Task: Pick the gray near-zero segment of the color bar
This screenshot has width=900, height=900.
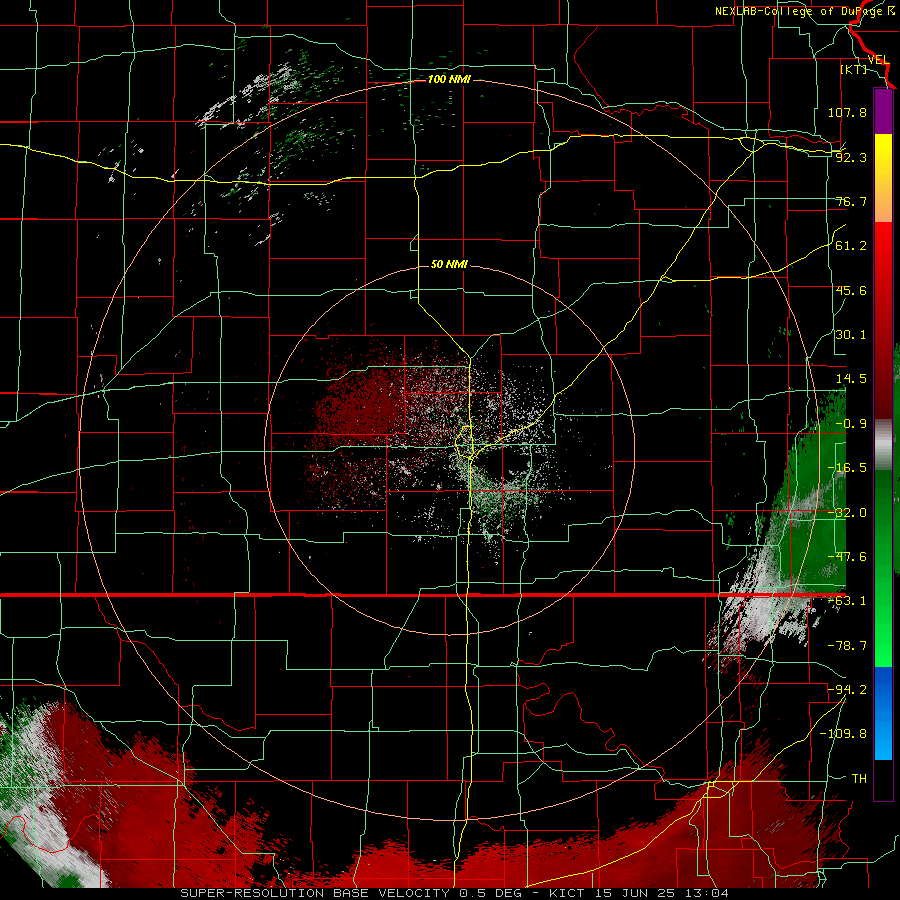Action: click(883, 445)
